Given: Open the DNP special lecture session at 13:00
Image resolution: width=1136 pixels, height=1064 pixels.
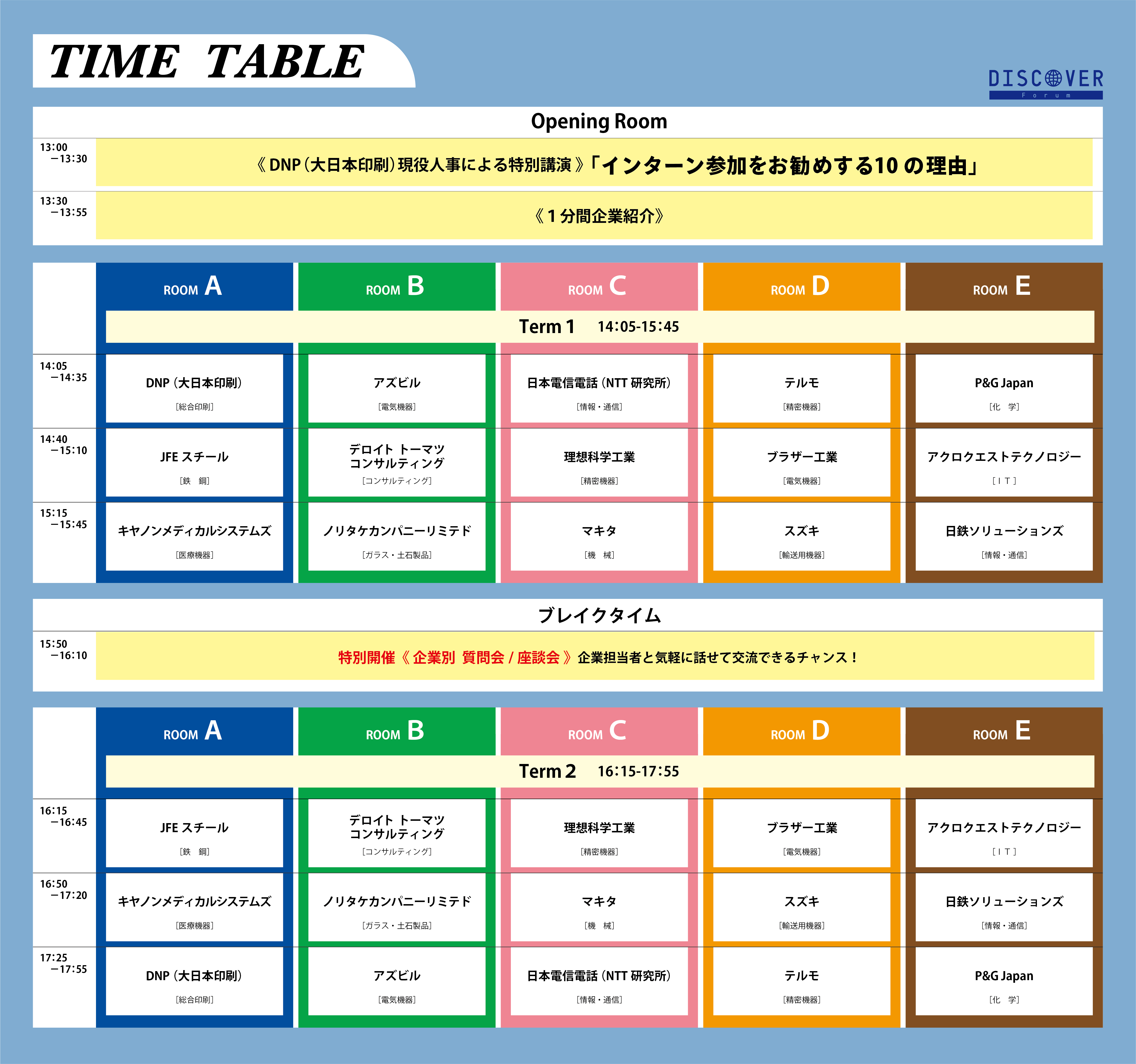Looking at the screenshot, I should [594, 162].
